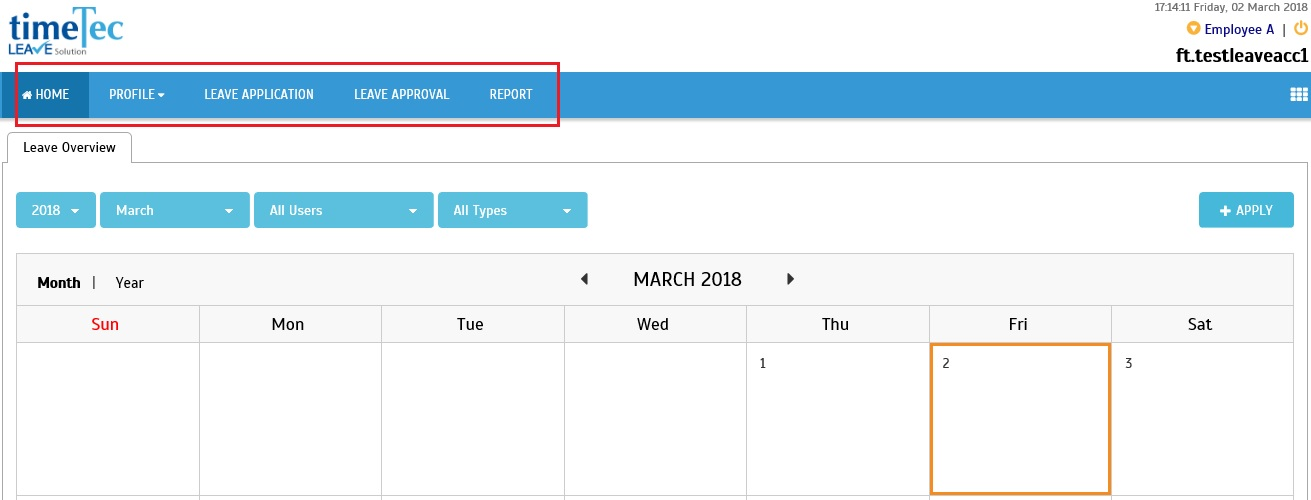This screenshot has width=1311, height=500.
Task: Select the Leave Overview tab
Action: point(70,147)
